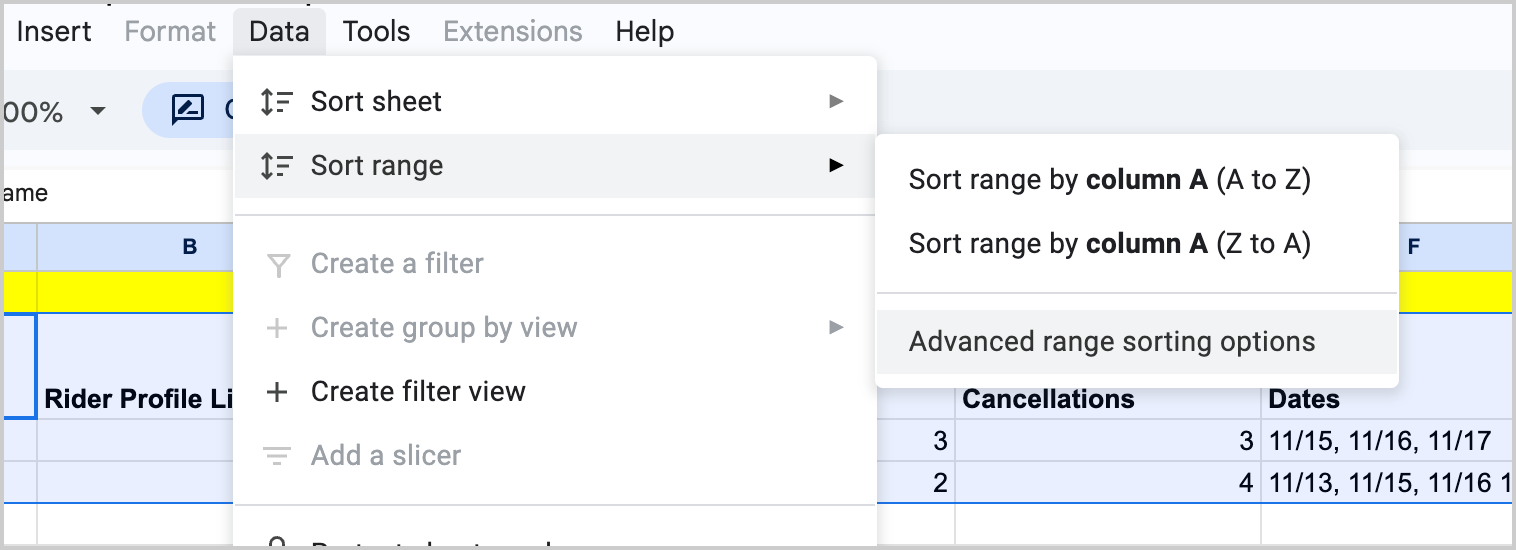Click the Sort range icon
Viewport: 1516px width, 550px height.
(276, 166)
